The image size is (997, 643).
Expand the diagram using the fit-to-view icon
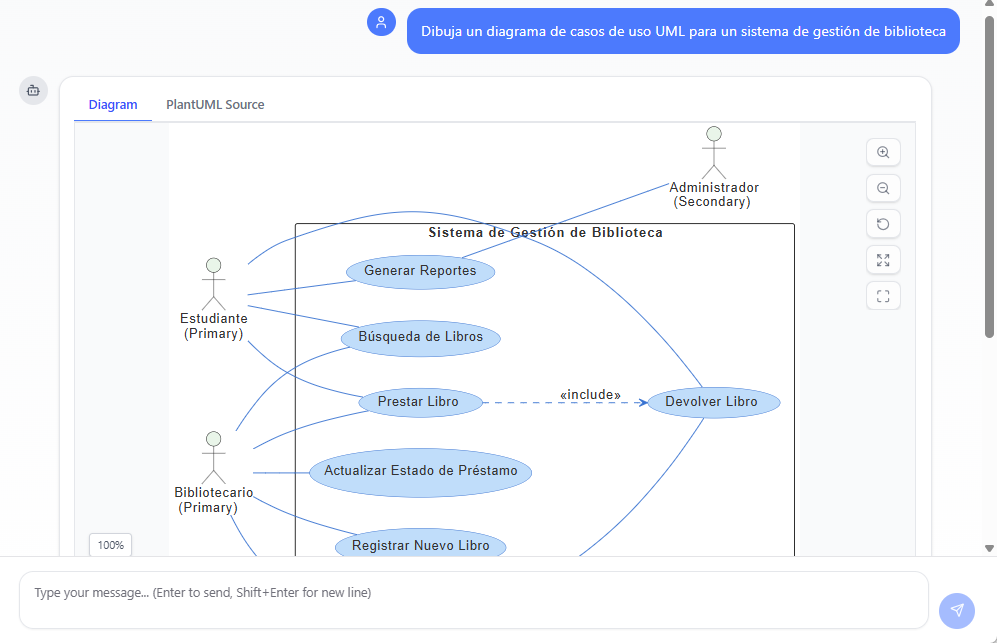tap(882, 260)
